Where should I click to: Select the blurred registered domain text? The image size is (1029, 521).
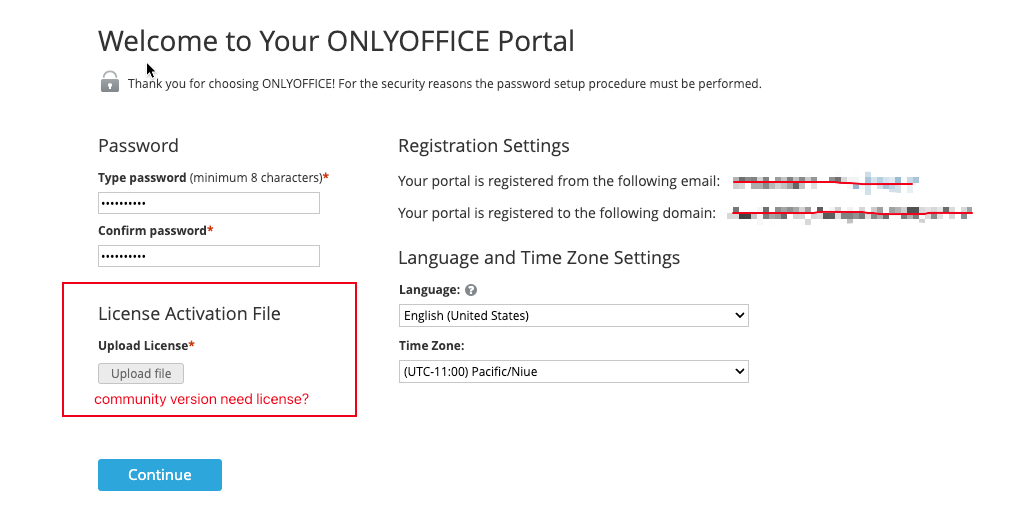(x=851, y=214)
